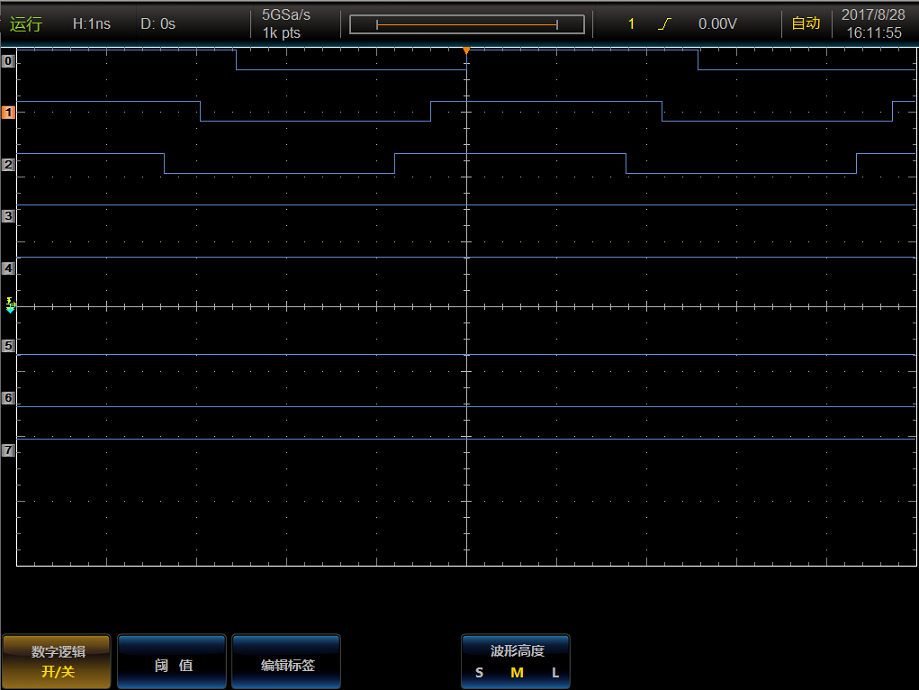This screenshot has height=690, width=919.
Task: Set waveform height to S
Action: coord(479,673)
